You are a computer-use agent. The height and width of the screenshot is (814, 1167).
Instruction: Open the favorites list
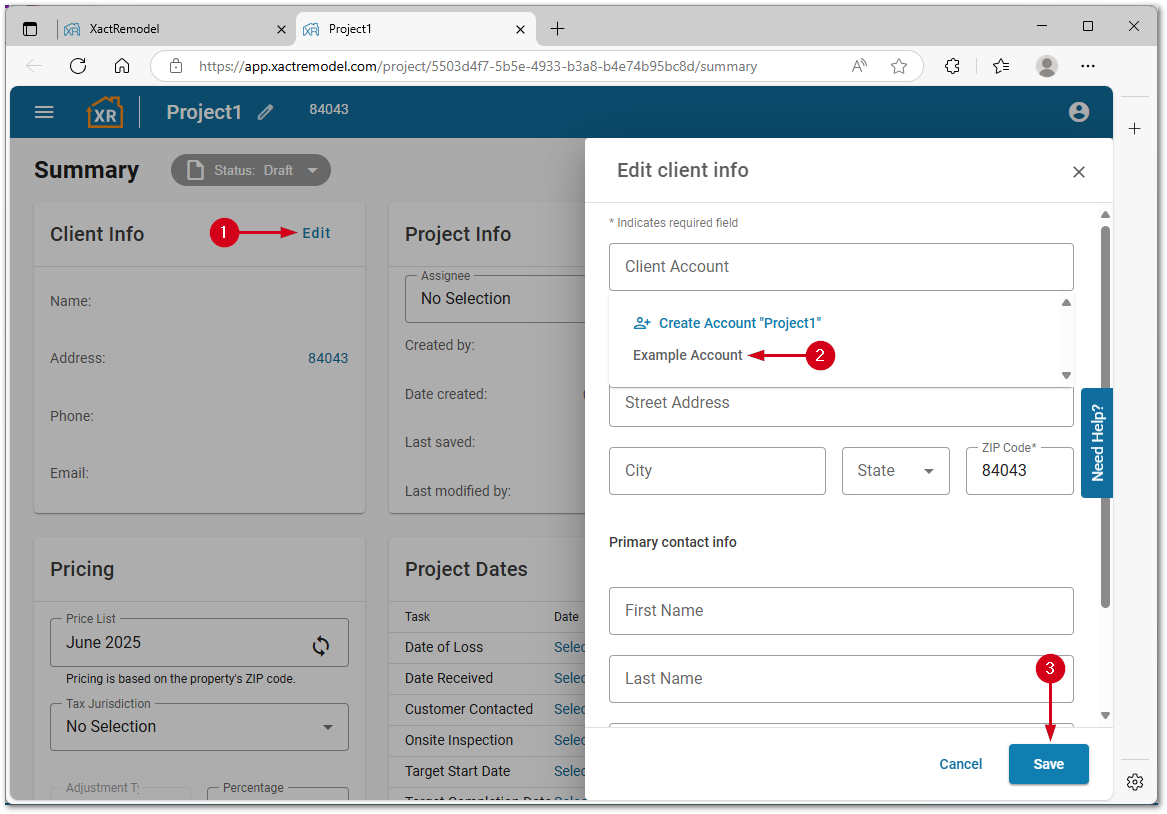point(1001,66)
